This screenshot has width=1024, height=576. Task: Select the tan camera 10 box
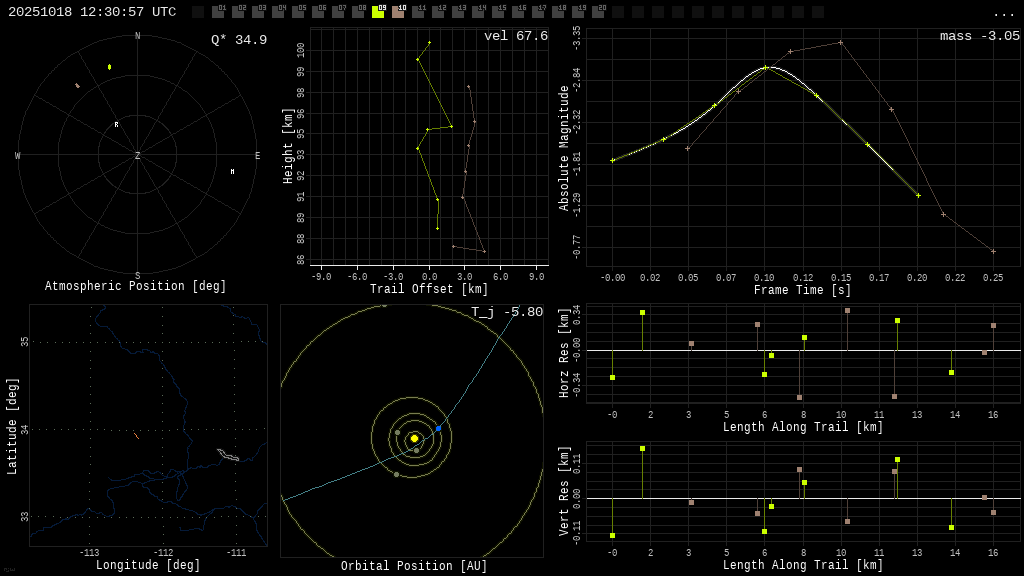tap(398, 12)
